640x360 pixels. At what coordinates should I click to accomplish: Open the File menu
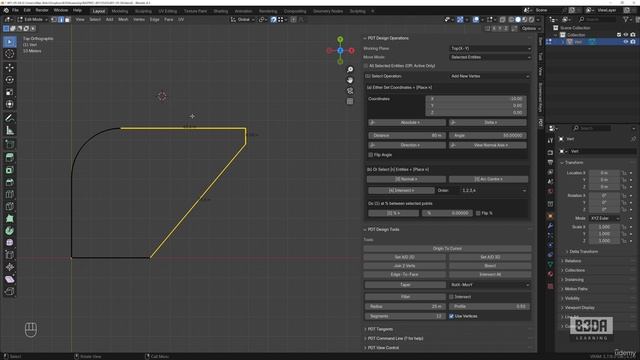16,10
